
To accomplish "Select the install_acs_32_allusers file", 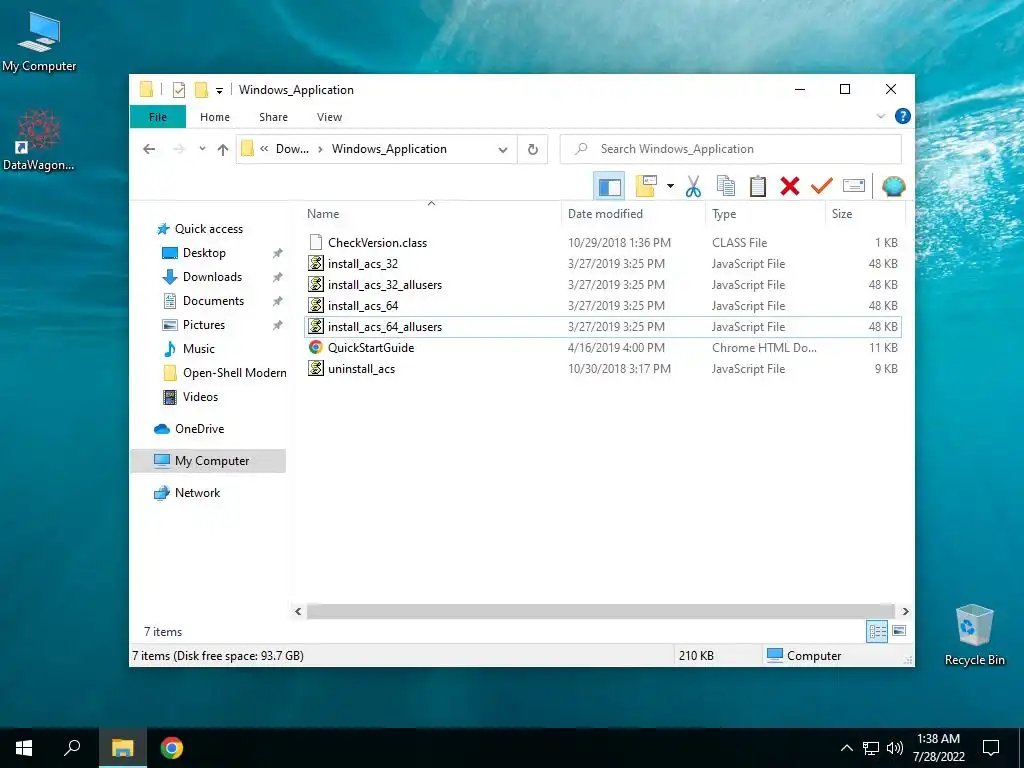I will tap(603, 285).
